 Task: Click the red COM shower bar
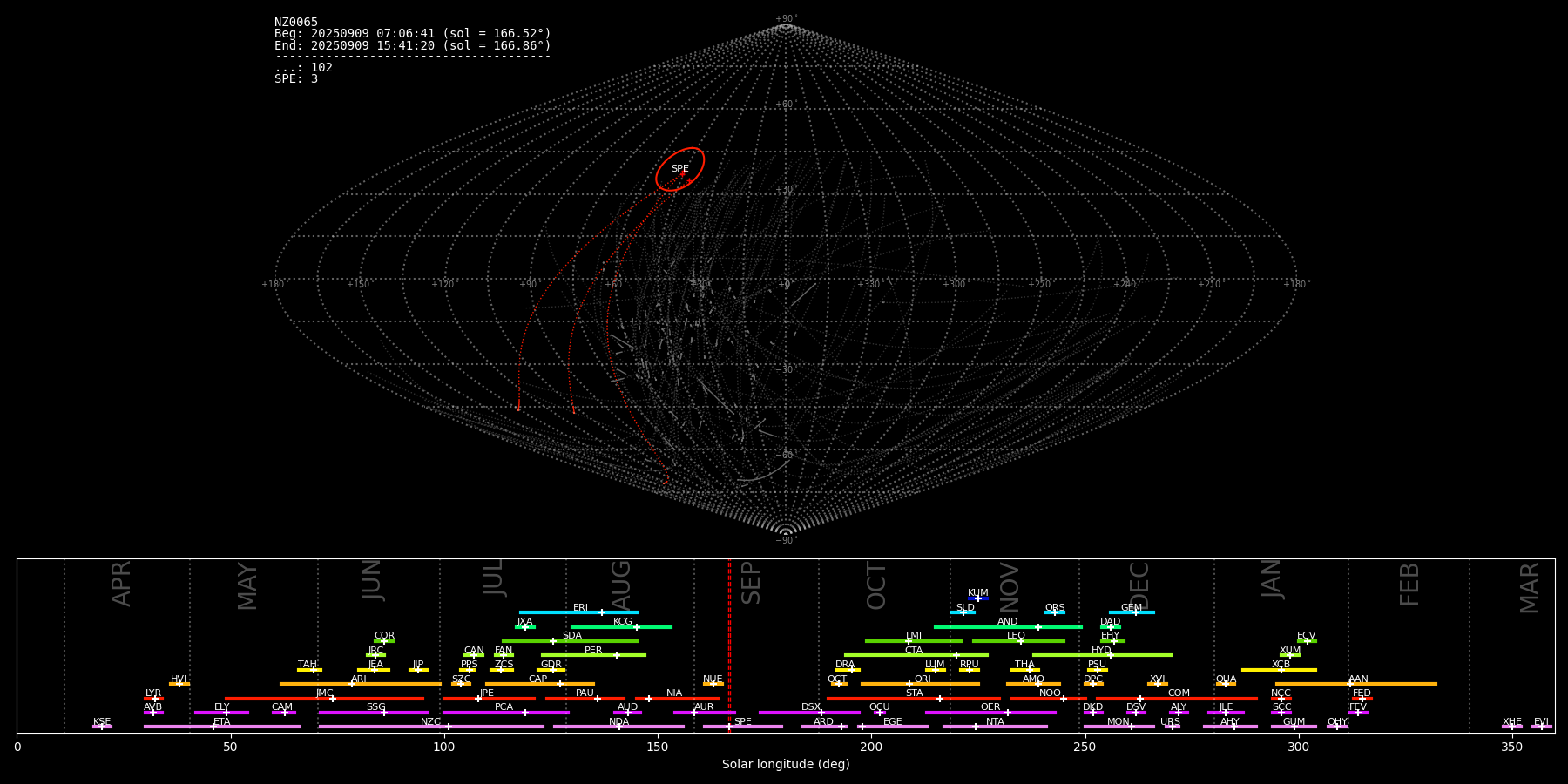click(1177, 699)
